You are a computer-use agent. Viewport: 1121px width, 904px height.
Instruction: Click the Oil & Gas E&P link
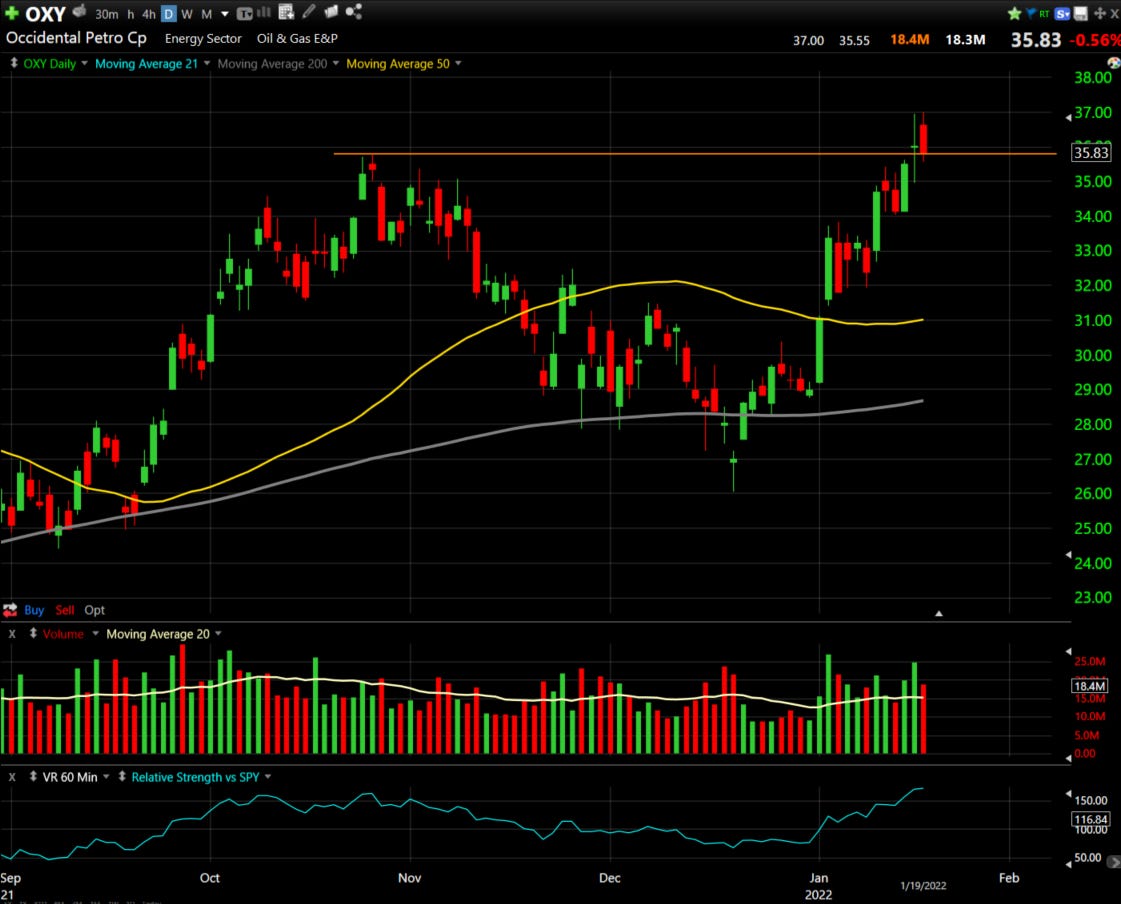click(297, 39)
